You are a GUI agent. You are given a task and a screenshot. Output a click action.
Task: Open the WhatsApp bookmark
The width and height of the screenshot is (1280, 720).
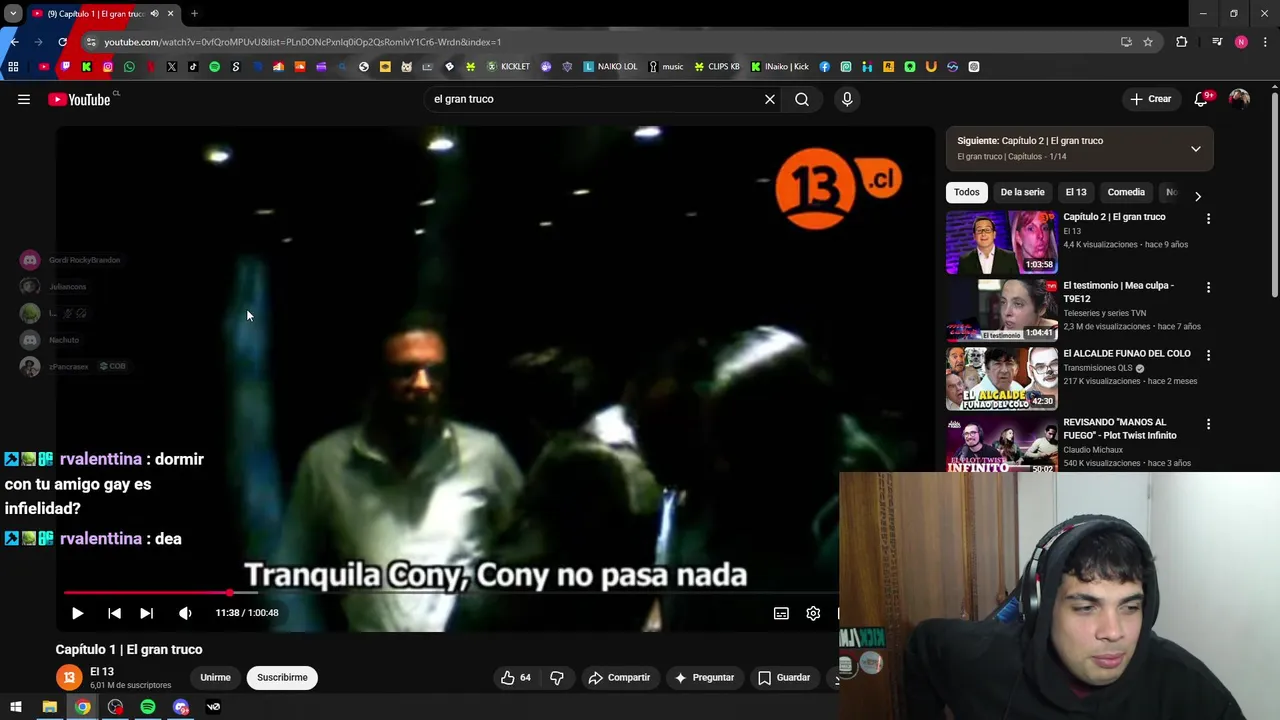(129, 67)
